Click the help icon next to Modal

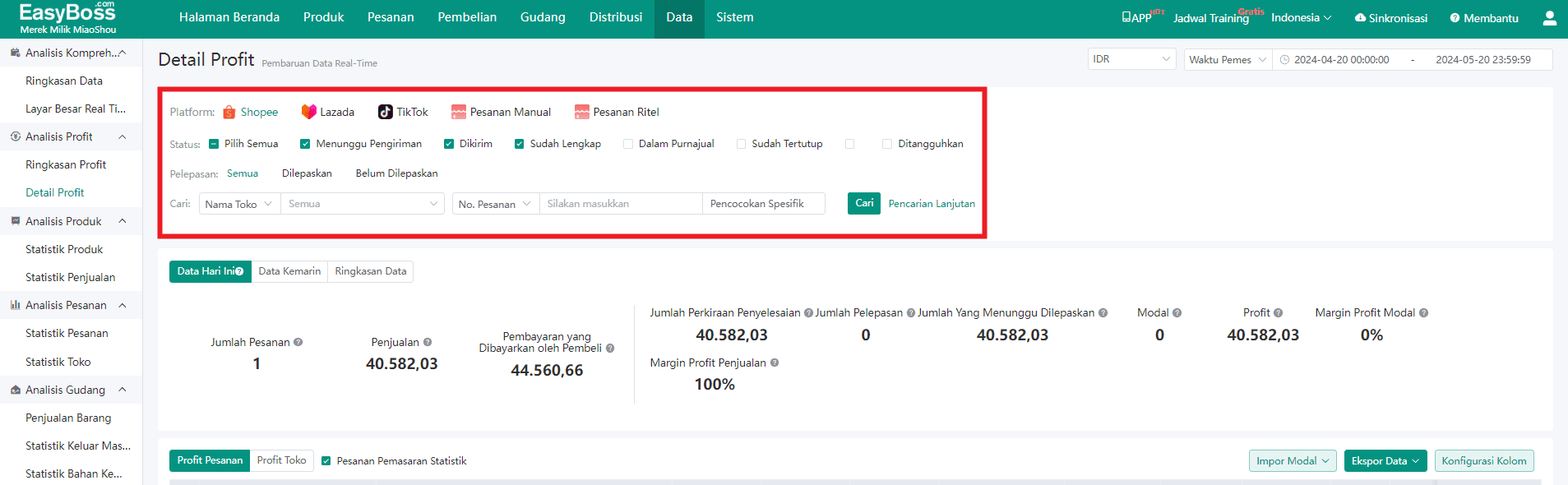tap(1177, 313)
